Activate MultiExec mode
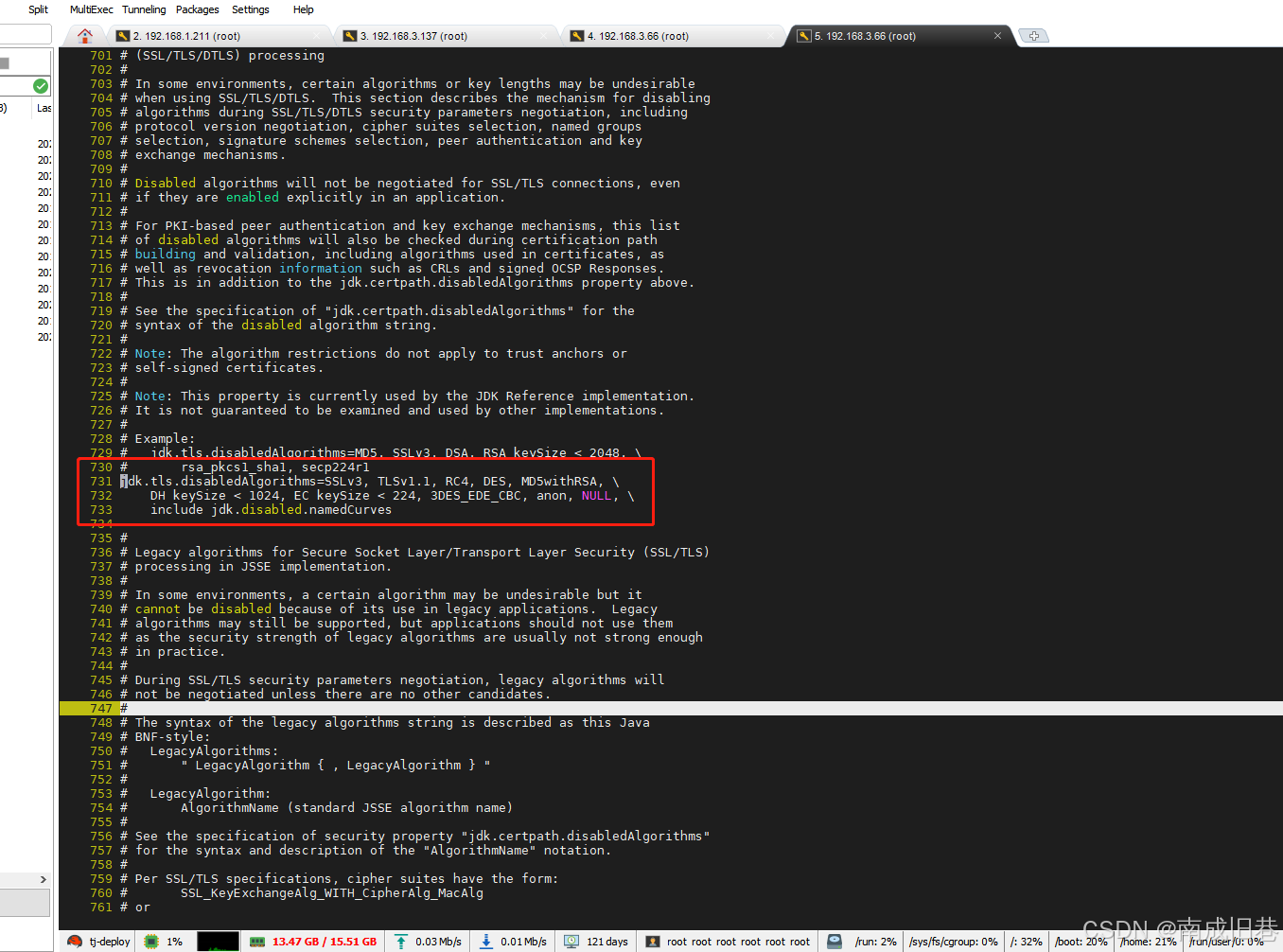The image size is (1283, 952). [x=91, y=9]
